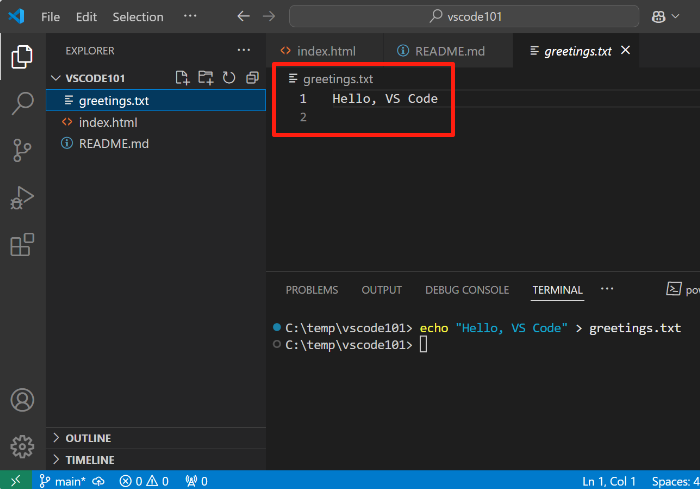Viewport: 700px width, 489px height.
Task: Go to line via Ln 1, Col 1
Action: click(x=608, y=481)
